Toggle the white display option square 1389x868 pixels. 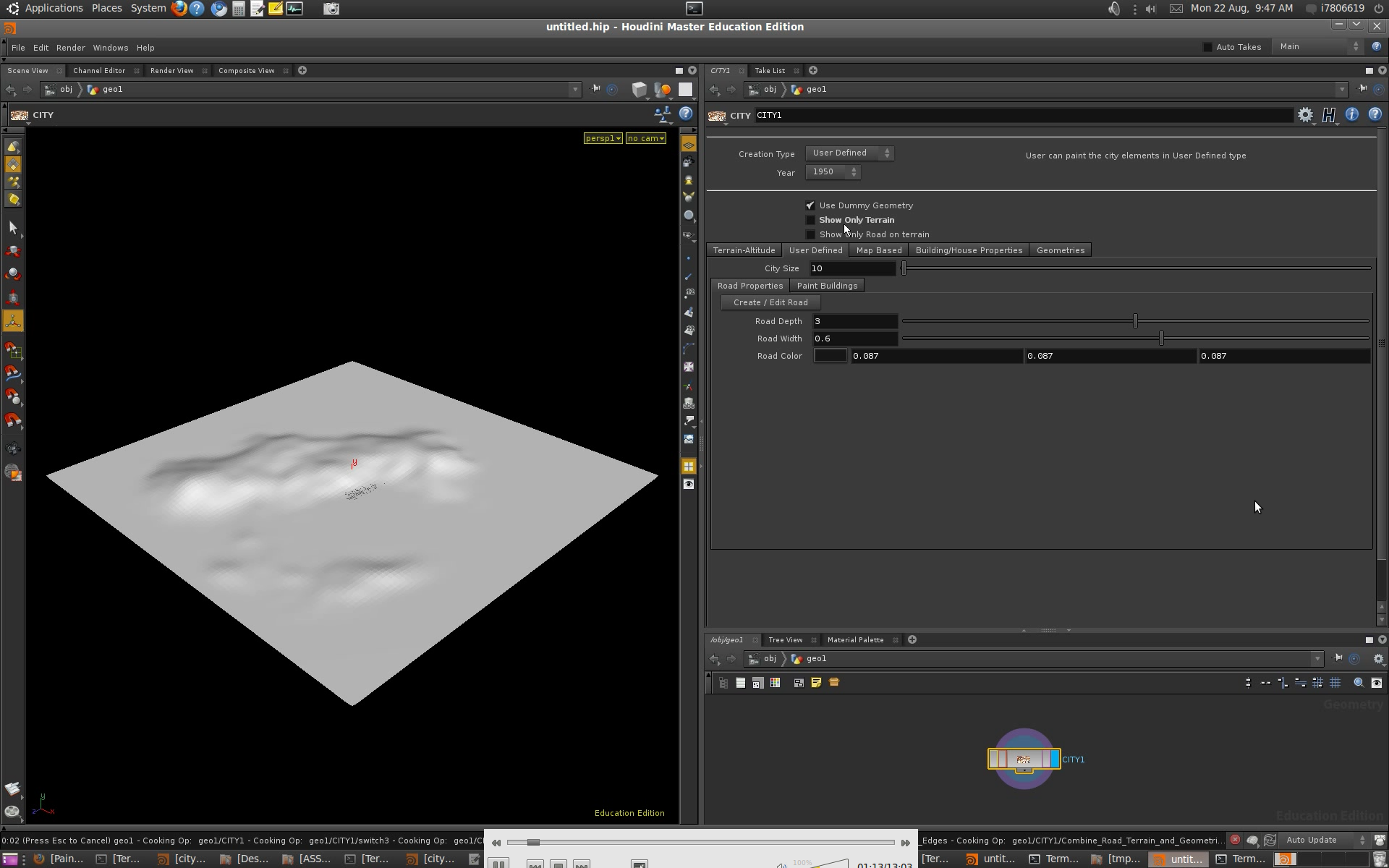click(x=685, y=90)
